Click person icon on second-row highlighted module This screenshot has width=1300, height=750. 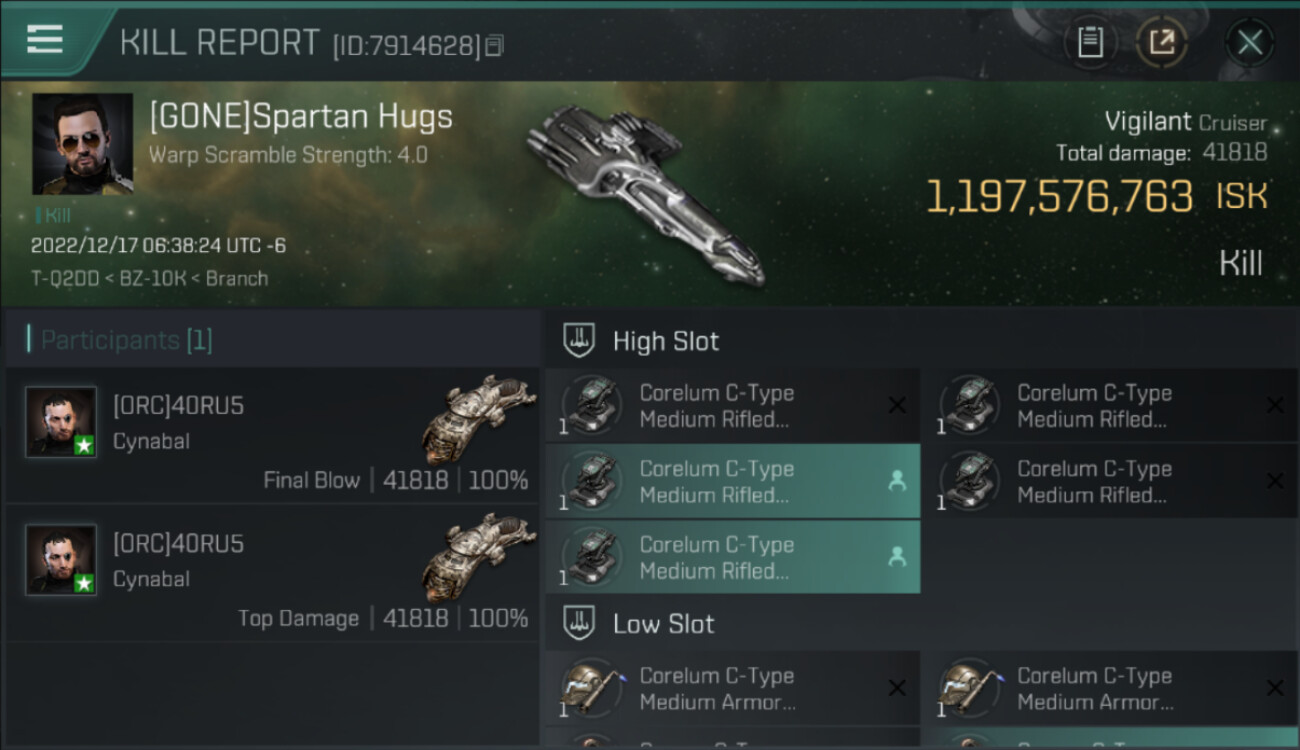point(897,481)
